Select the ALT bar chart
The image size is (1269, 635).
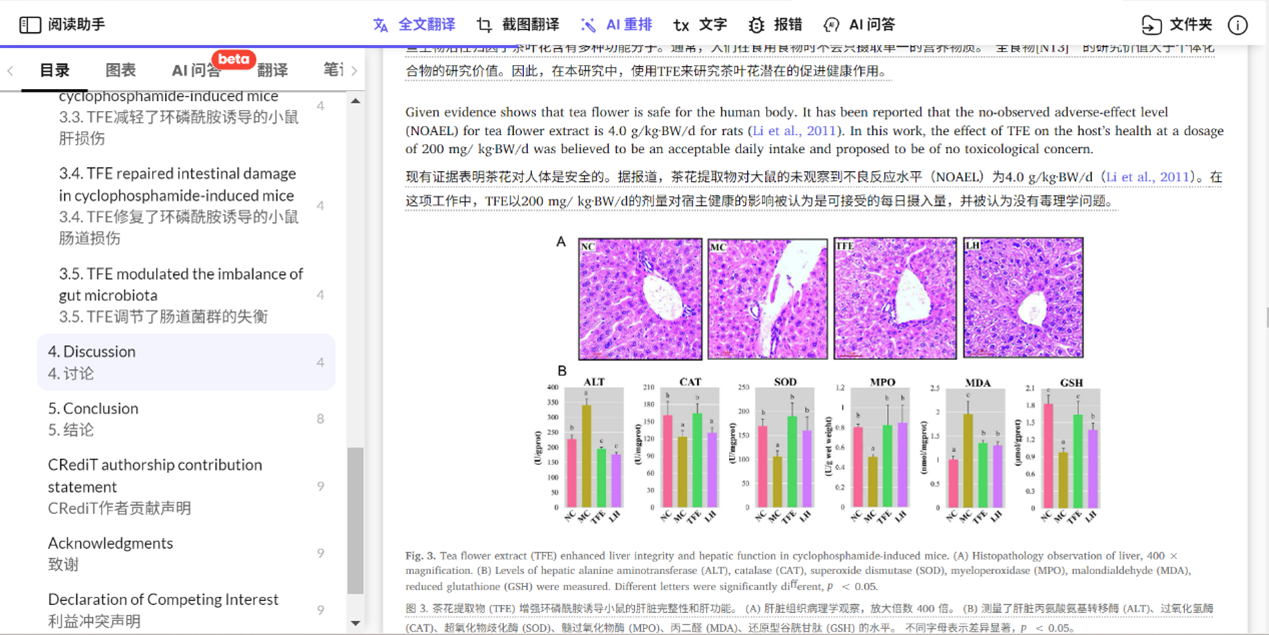581,451
